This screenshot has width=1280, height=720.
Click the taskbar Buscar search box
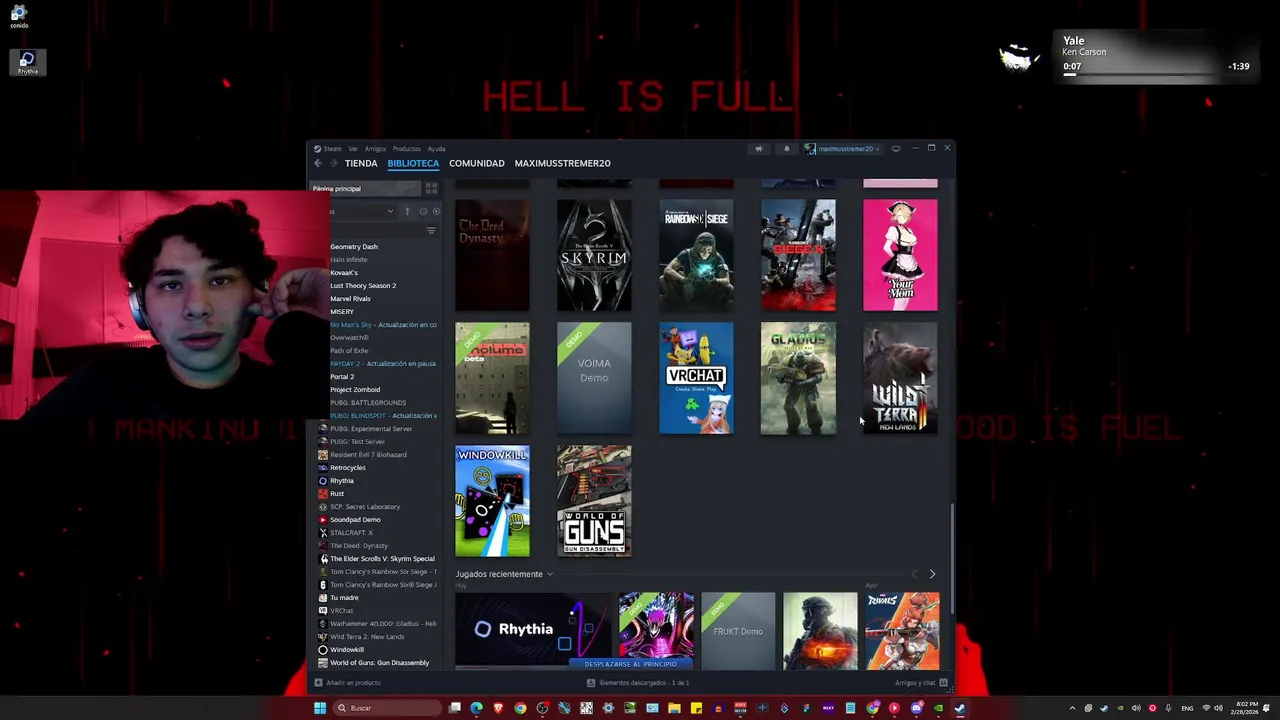pyautogui.click(x=388, y=708)
